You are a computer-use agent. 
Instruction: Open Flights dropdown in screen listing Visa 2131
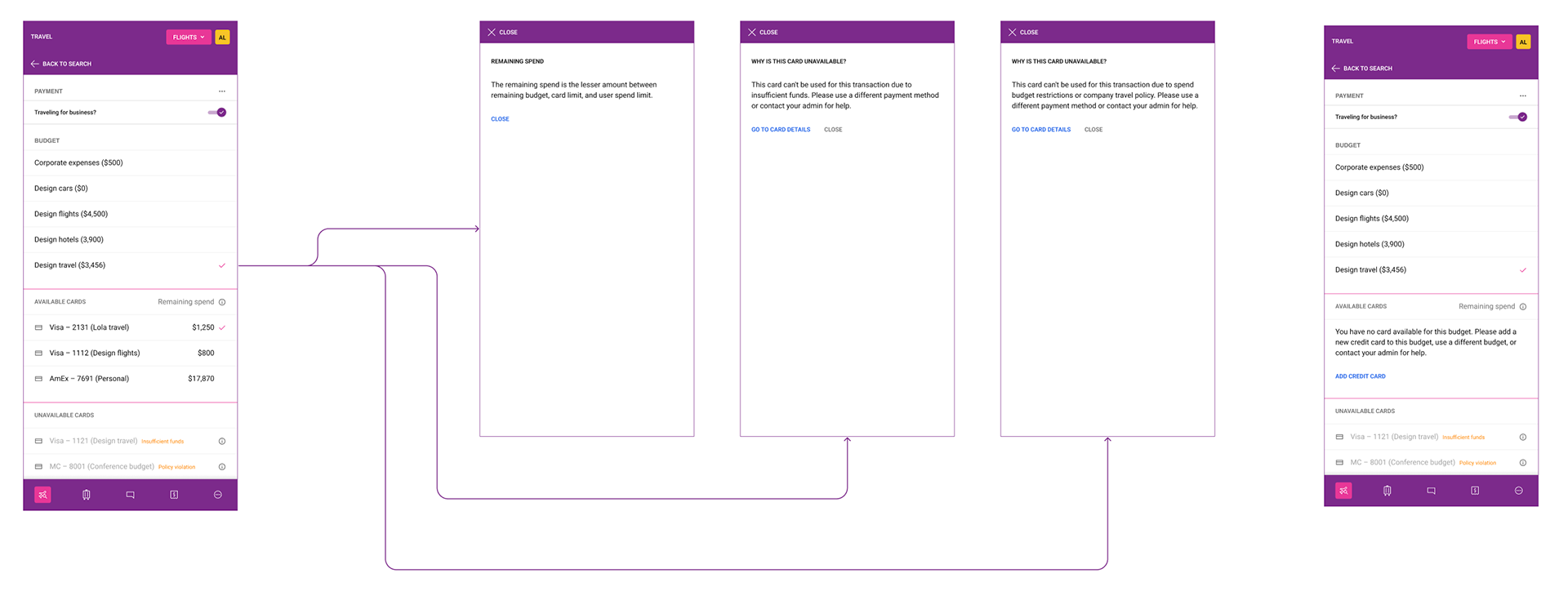tap(189, 37)
